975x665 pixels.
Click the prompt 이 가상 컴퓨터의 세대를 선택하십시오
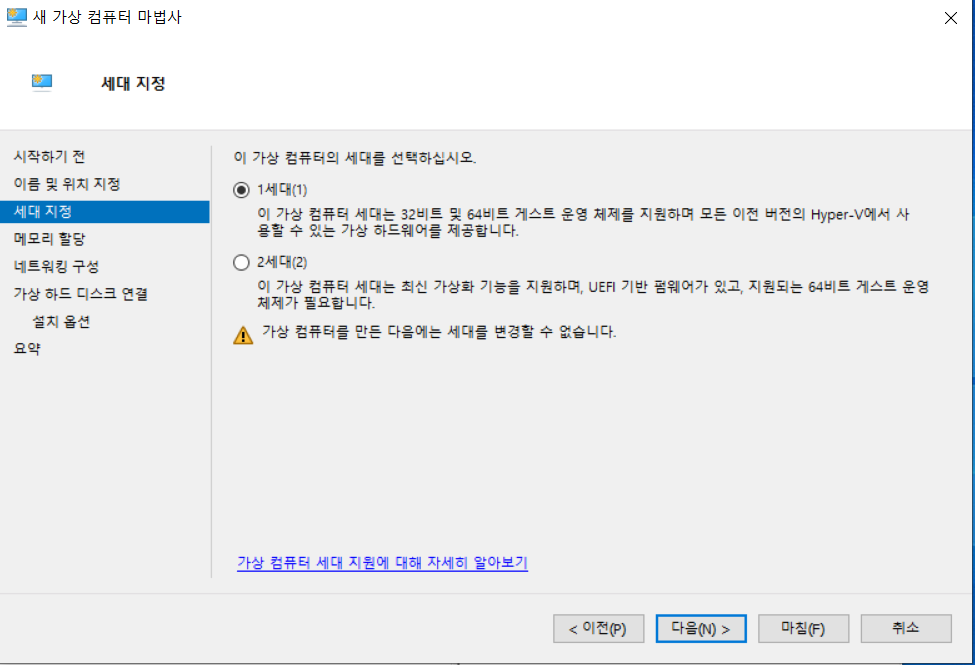(355, 158)
